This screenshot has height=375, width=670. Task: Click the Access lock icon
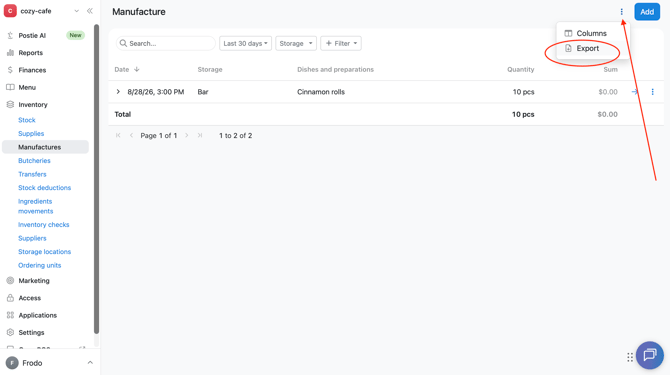[x=10, y=298]
